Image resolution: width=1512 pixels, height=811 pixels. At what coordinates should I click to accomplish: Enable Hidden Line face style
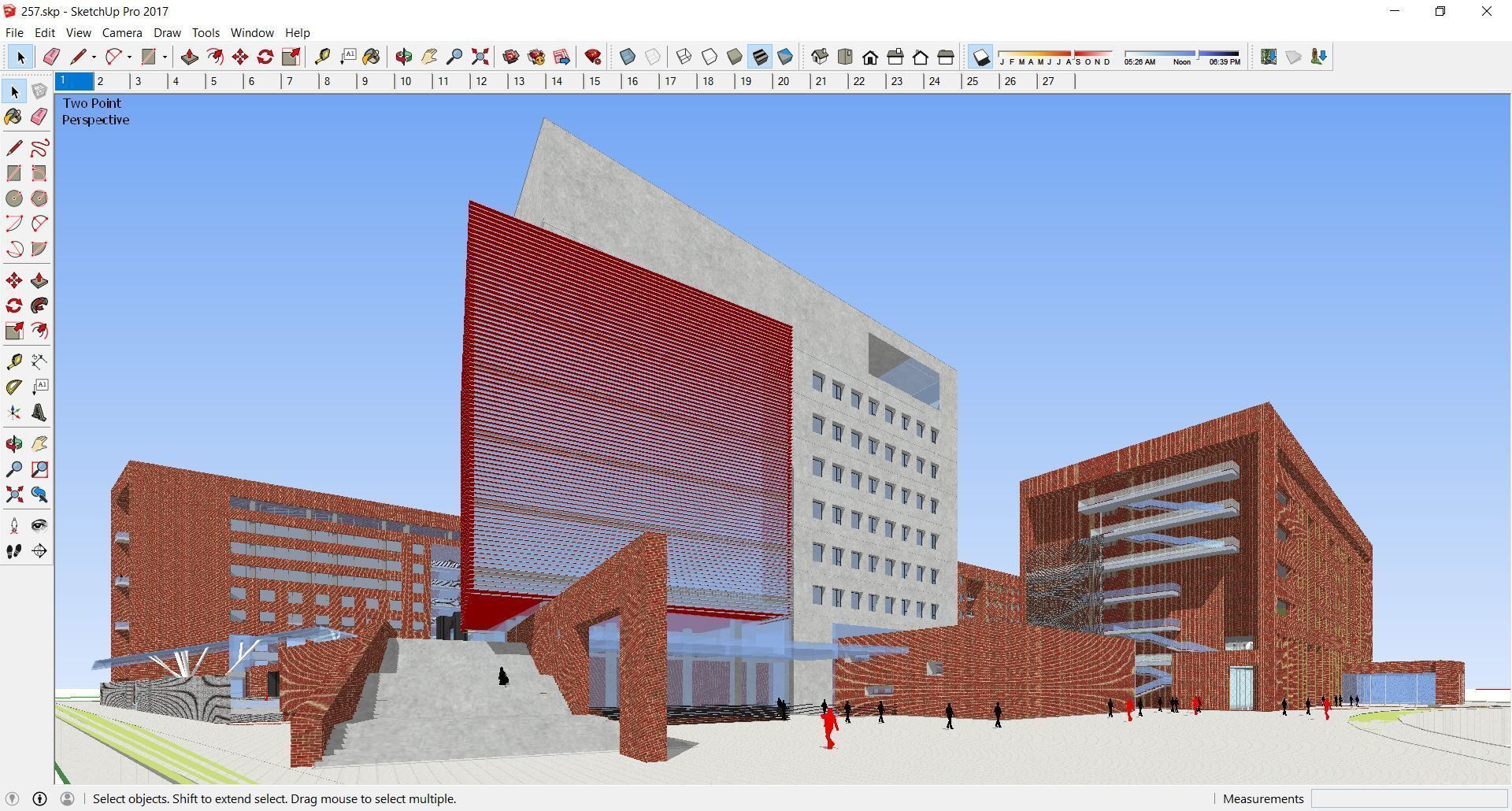tap(710, 57)
